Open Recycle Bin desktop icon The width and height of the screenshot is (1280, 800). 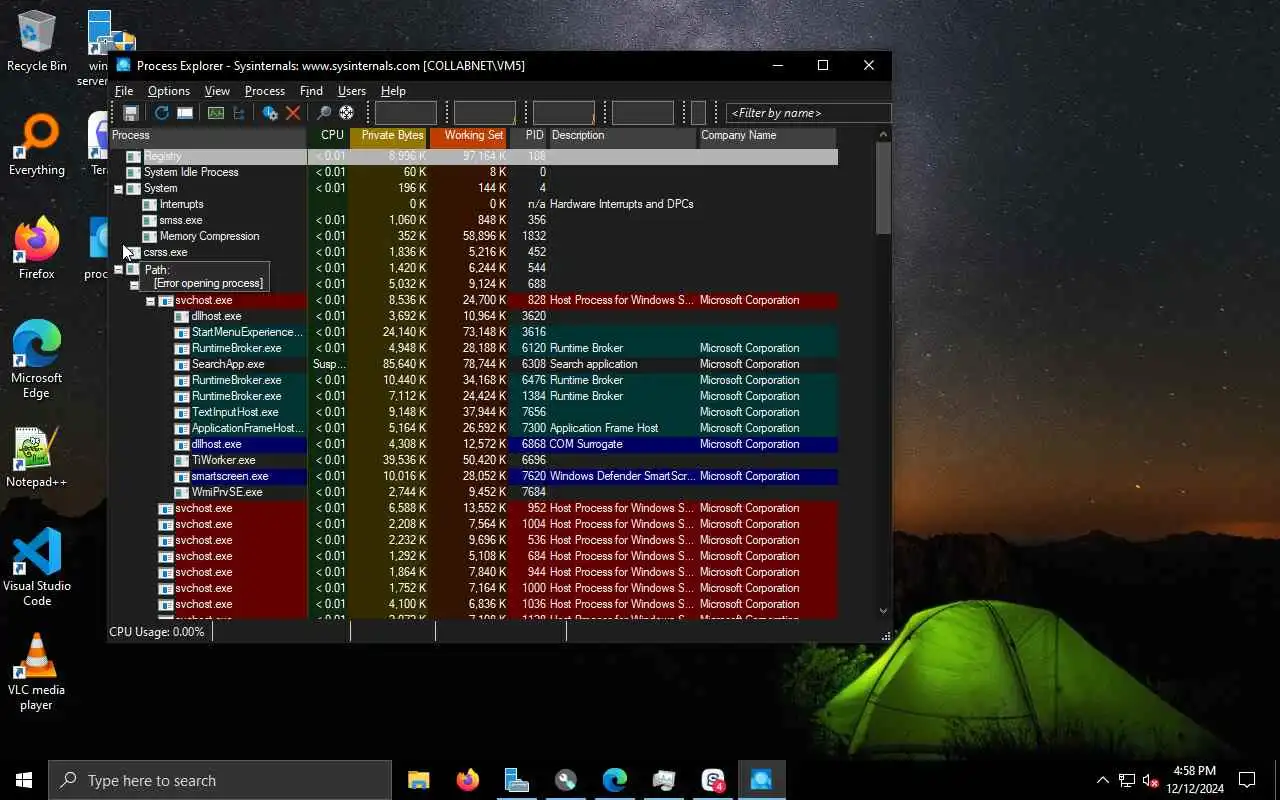(37, 42)
